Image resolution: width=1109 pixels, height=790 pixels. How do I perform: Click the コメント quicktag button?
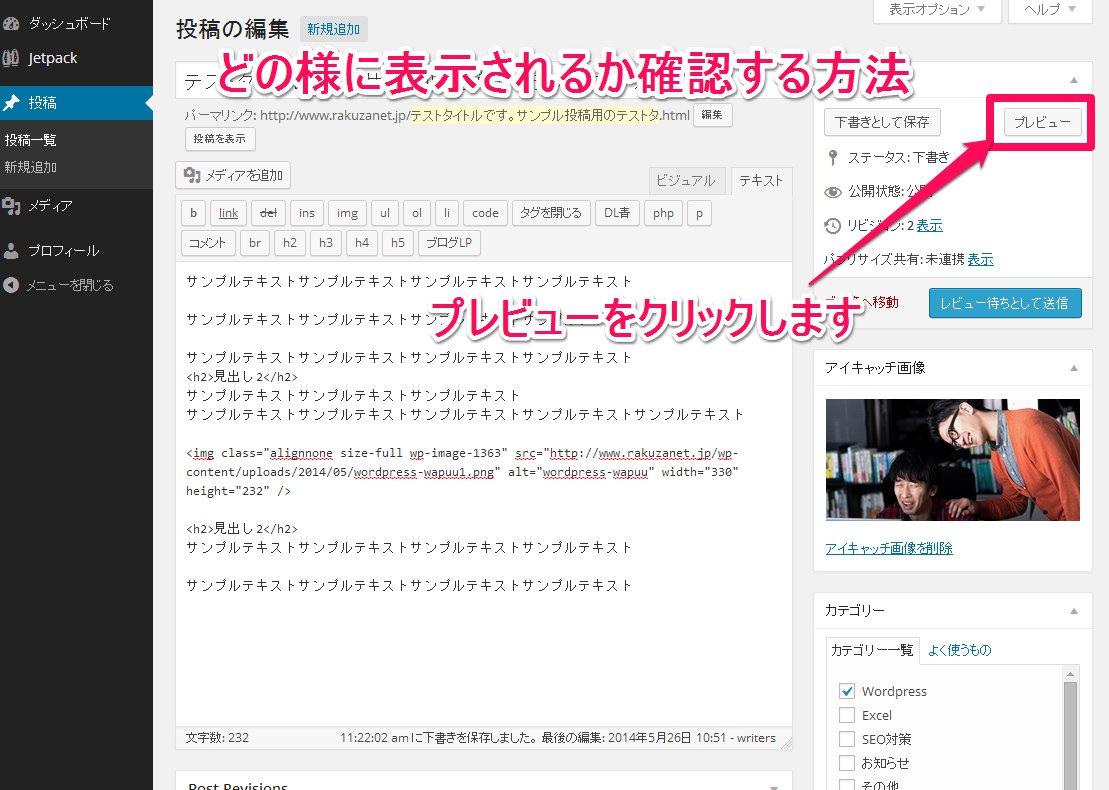(207, 243)
